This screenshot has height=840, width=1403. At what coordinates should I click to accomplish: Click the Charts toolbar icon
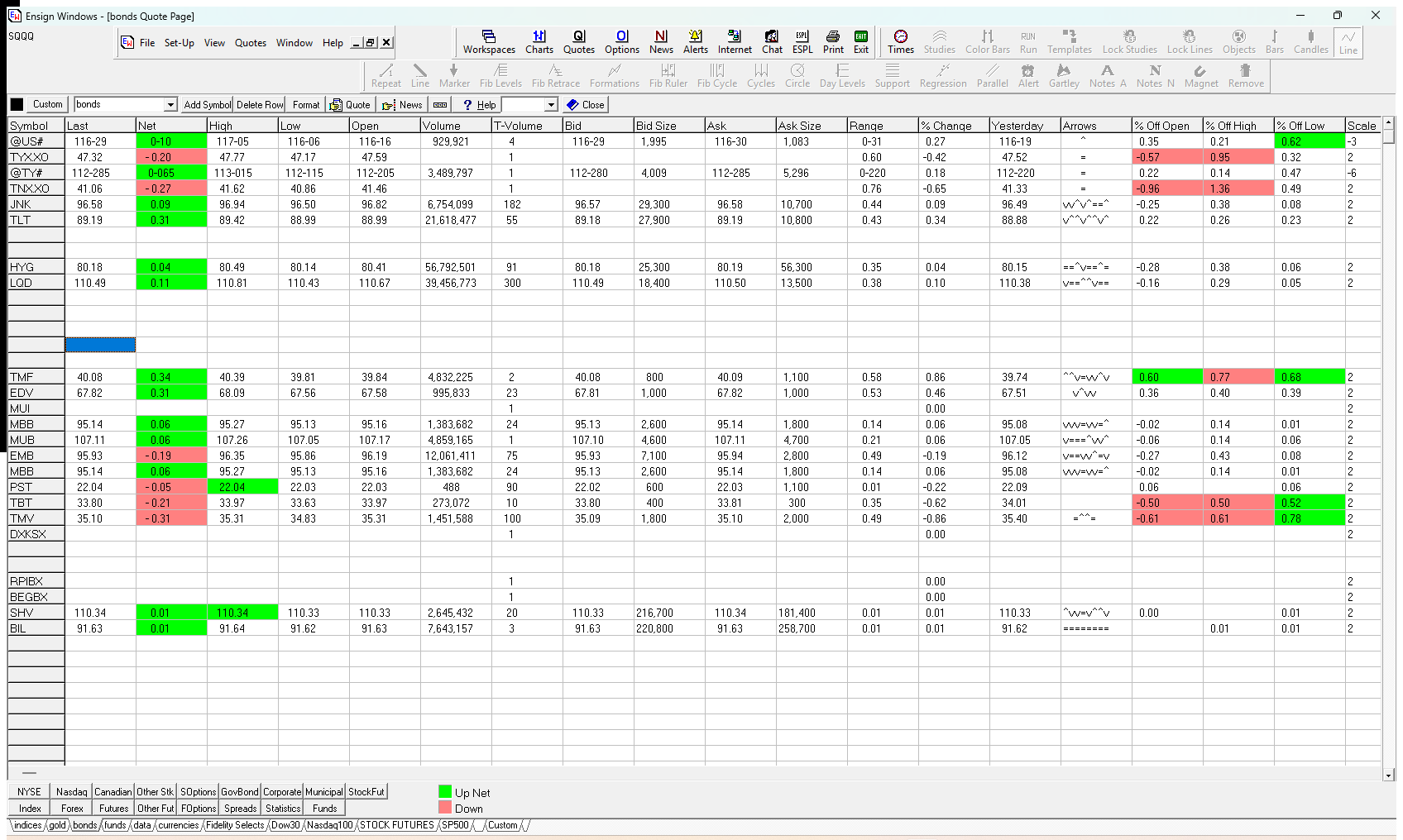point(539,42)
